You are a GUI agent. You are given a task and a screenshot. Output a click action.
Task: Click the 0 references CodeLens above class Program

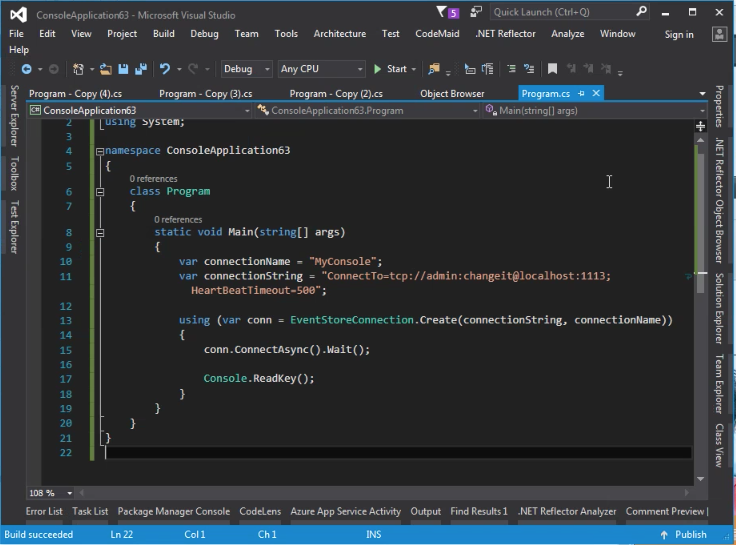click(153, 179)
